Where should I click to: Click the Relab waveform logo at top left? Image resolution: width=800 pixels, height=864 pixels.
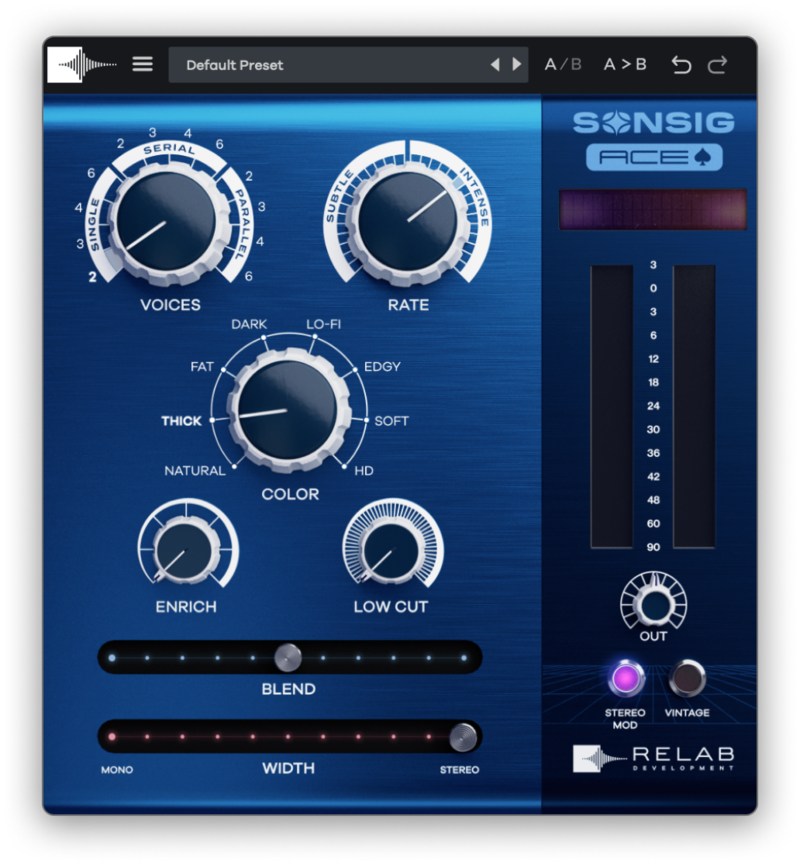click(x=82, y=65)
